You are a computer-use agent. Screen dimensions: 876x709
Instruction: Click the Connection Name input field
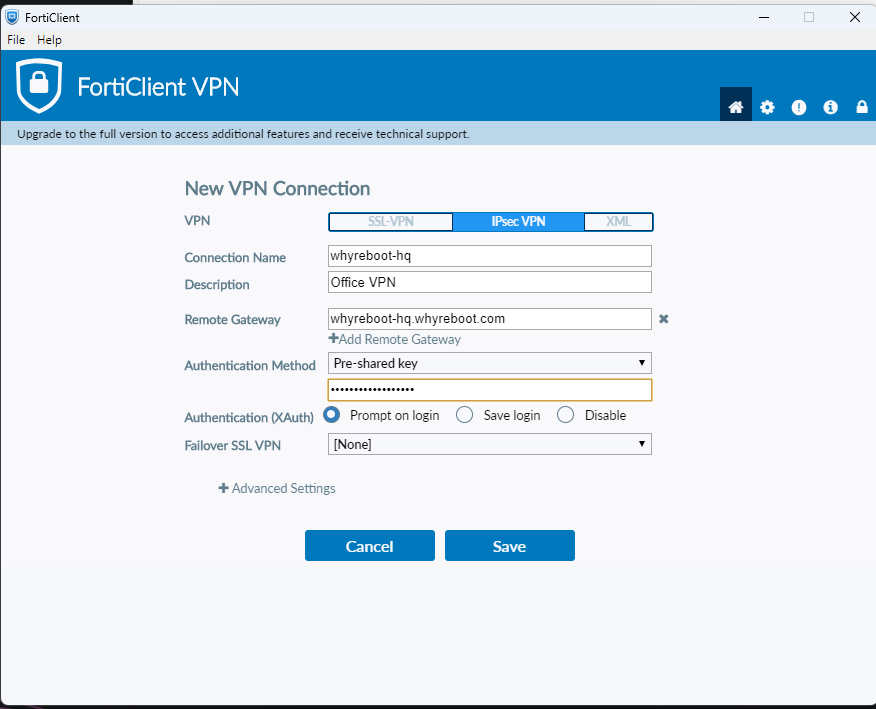[x=489, y=256]
